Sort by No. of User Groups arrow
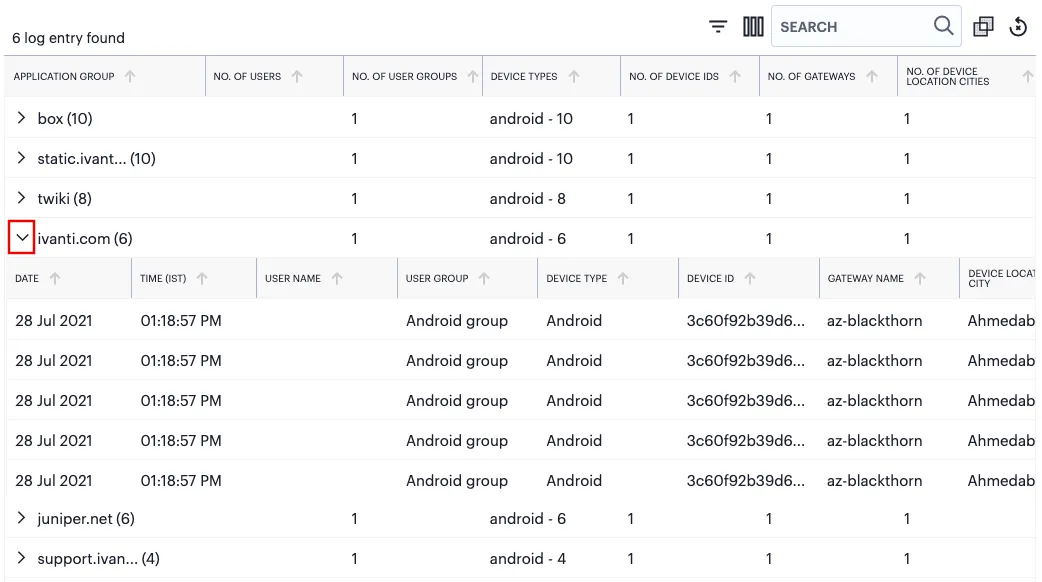This screenshot has height=582, width=1042. [472, 76]
